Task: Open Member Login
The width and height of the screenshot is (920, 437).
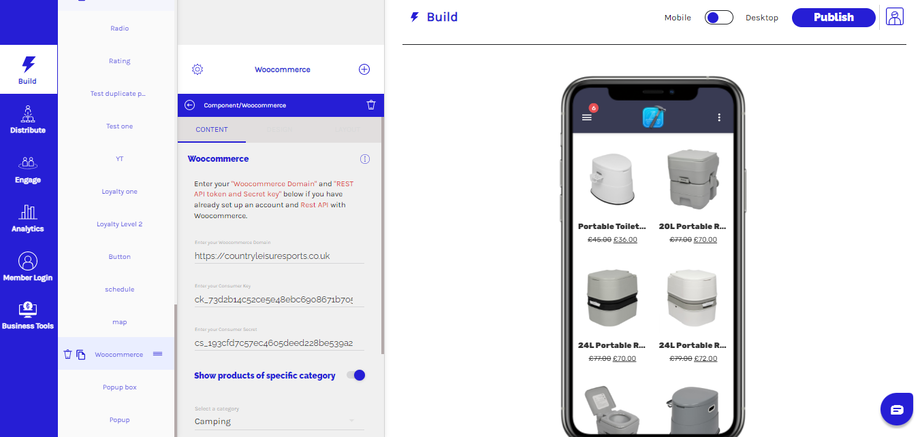Action: pos(28,267)
